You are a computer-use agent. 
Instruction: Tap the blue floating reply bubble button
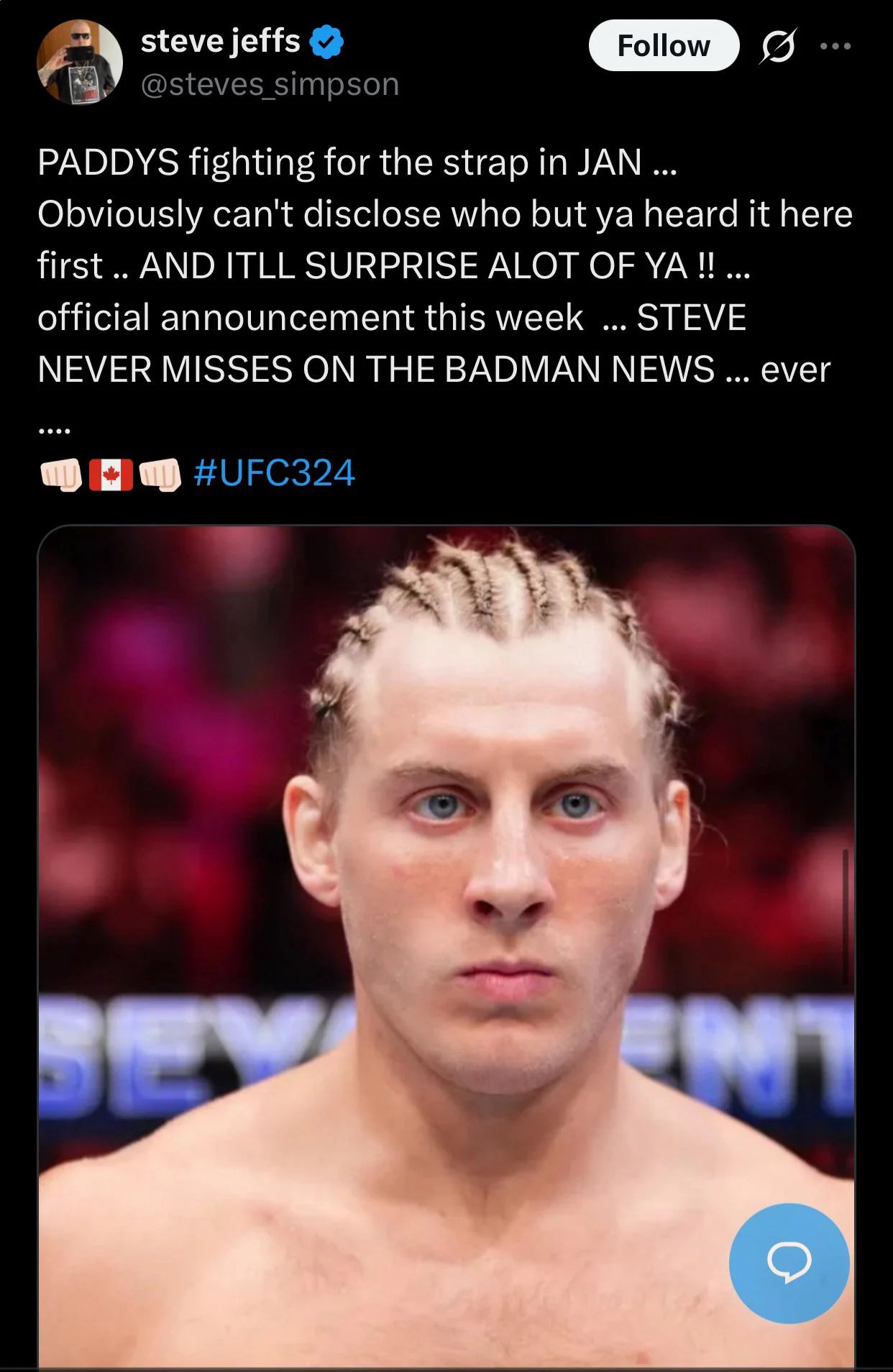point(789,1263)
